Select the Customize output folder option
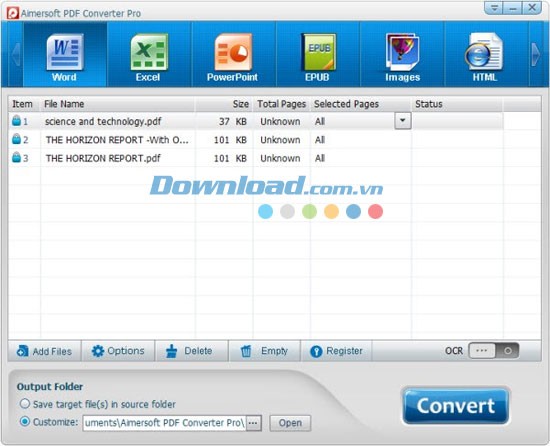 pos(25,421)
